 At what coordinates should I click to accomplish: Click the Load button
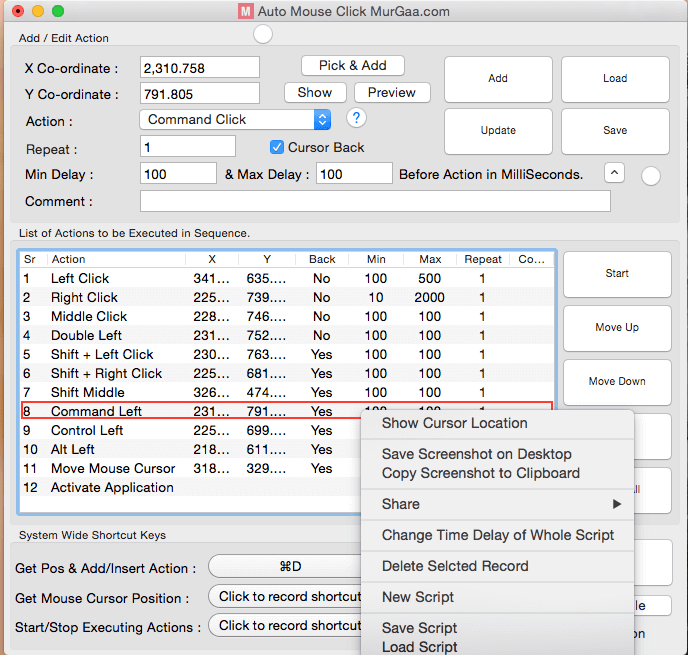[x=615, y=79]
